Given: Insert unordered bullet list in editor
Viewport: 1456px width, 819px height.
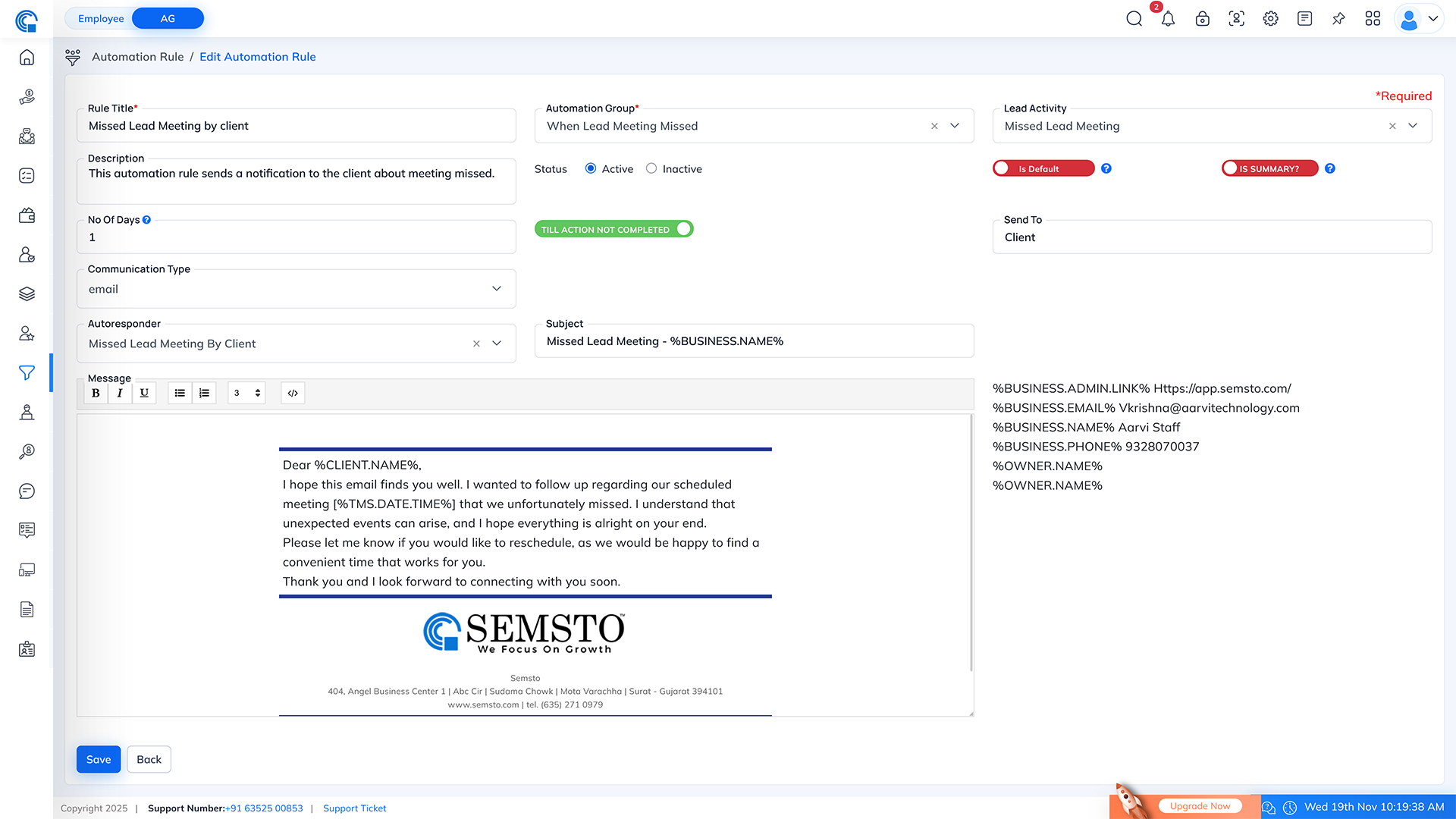Looking at the screenshot, I should pyautogui.click(x=180, y=393).
